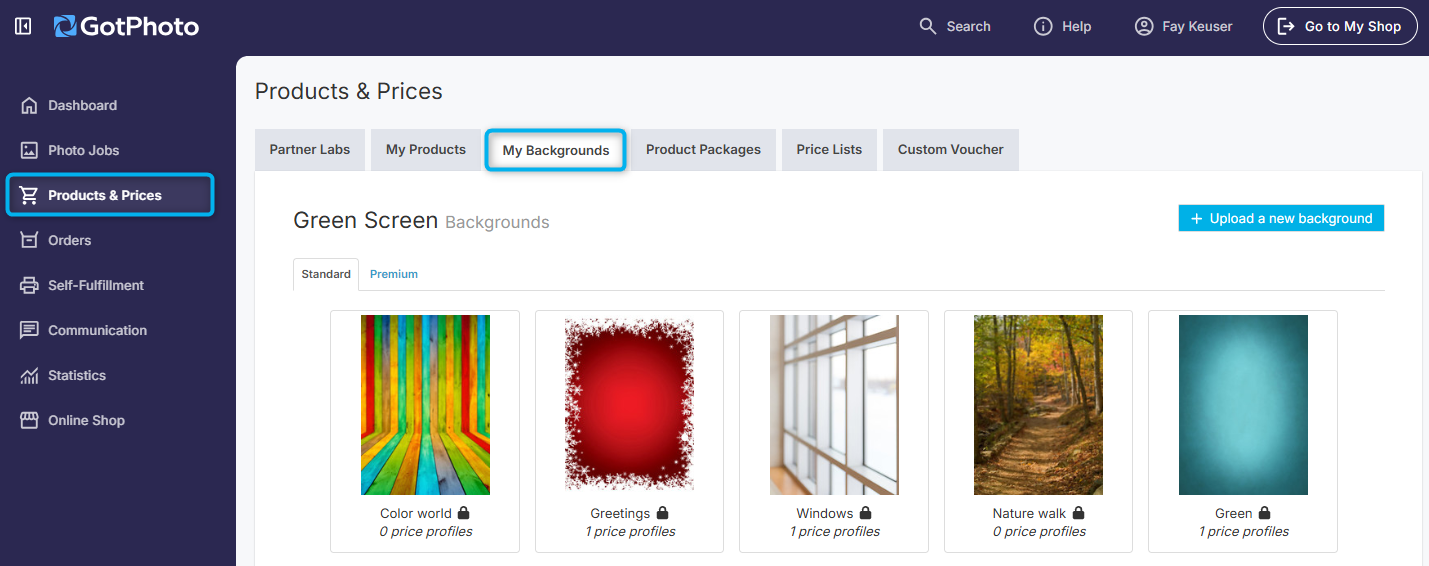Viewport: 1429px width, 566px height.
Task: Open the Custom Voucher tab
Action: [950, 149]
